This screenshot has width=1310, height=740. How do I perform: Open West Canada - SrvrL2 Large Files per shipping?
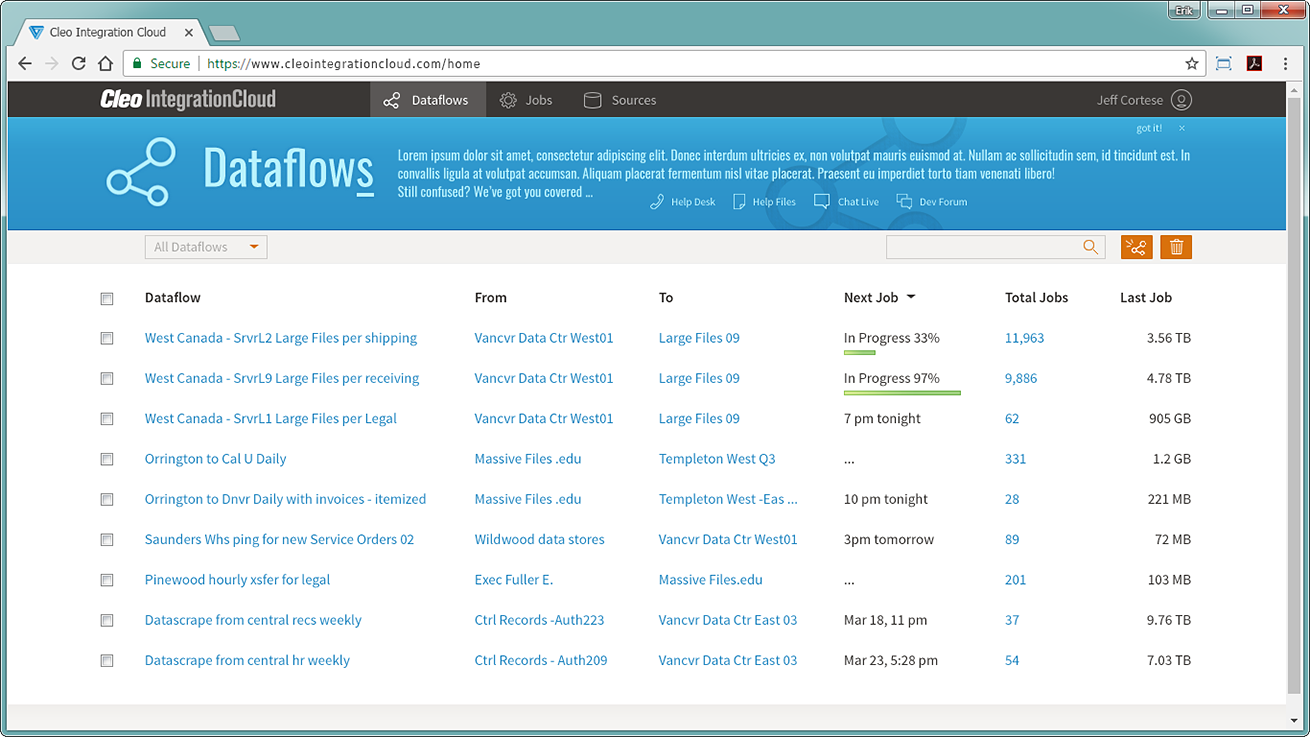pyautogui.click(x=281, y=338)
